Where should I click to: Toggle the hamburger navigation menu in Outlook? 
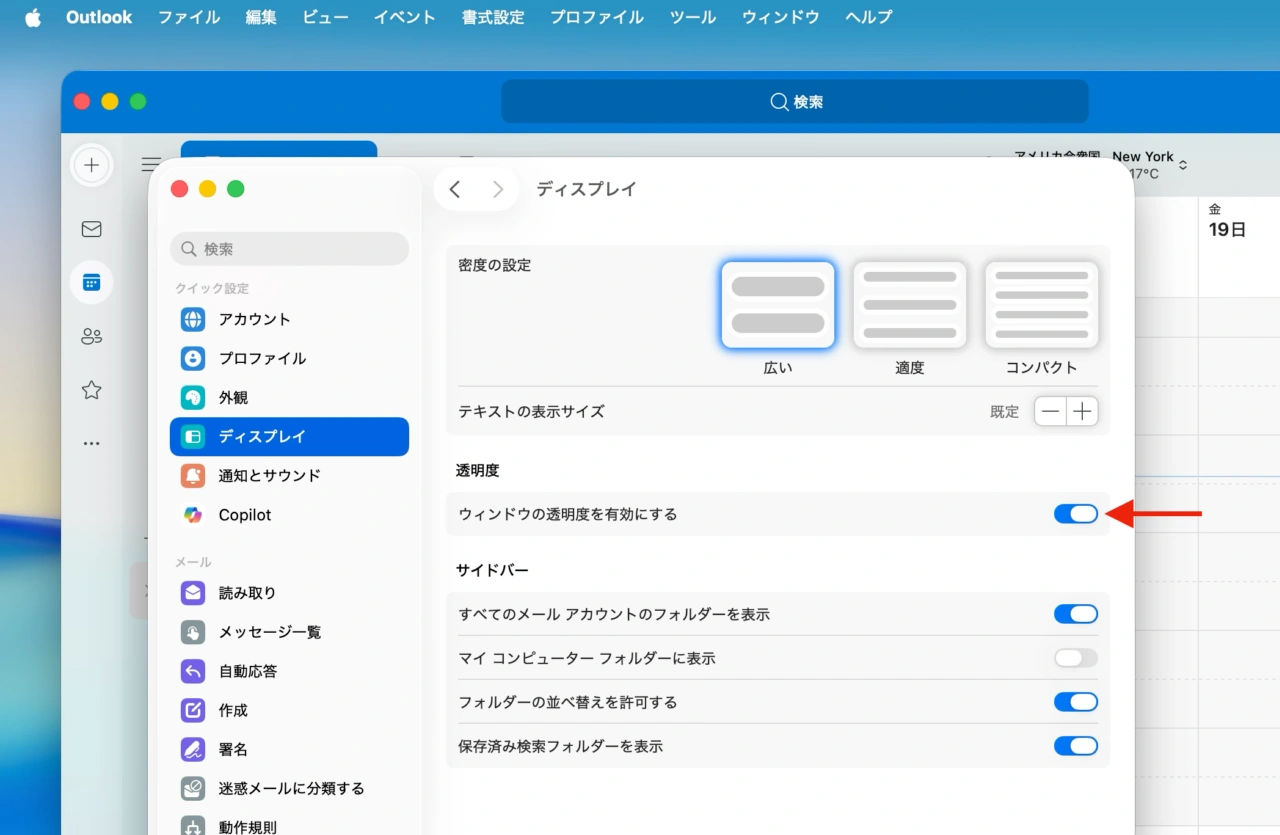click(151, 164)
